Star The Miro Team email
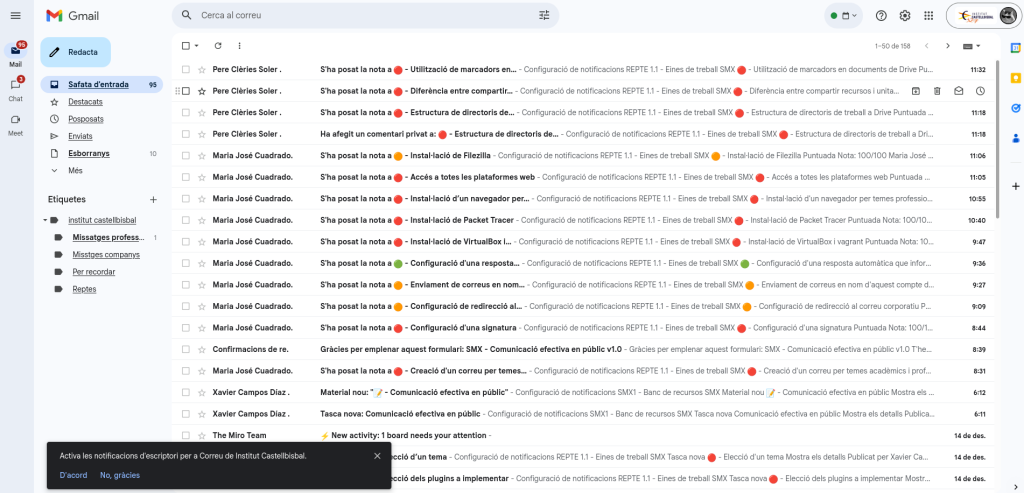The image size is (1024, 493). (202, 436)
